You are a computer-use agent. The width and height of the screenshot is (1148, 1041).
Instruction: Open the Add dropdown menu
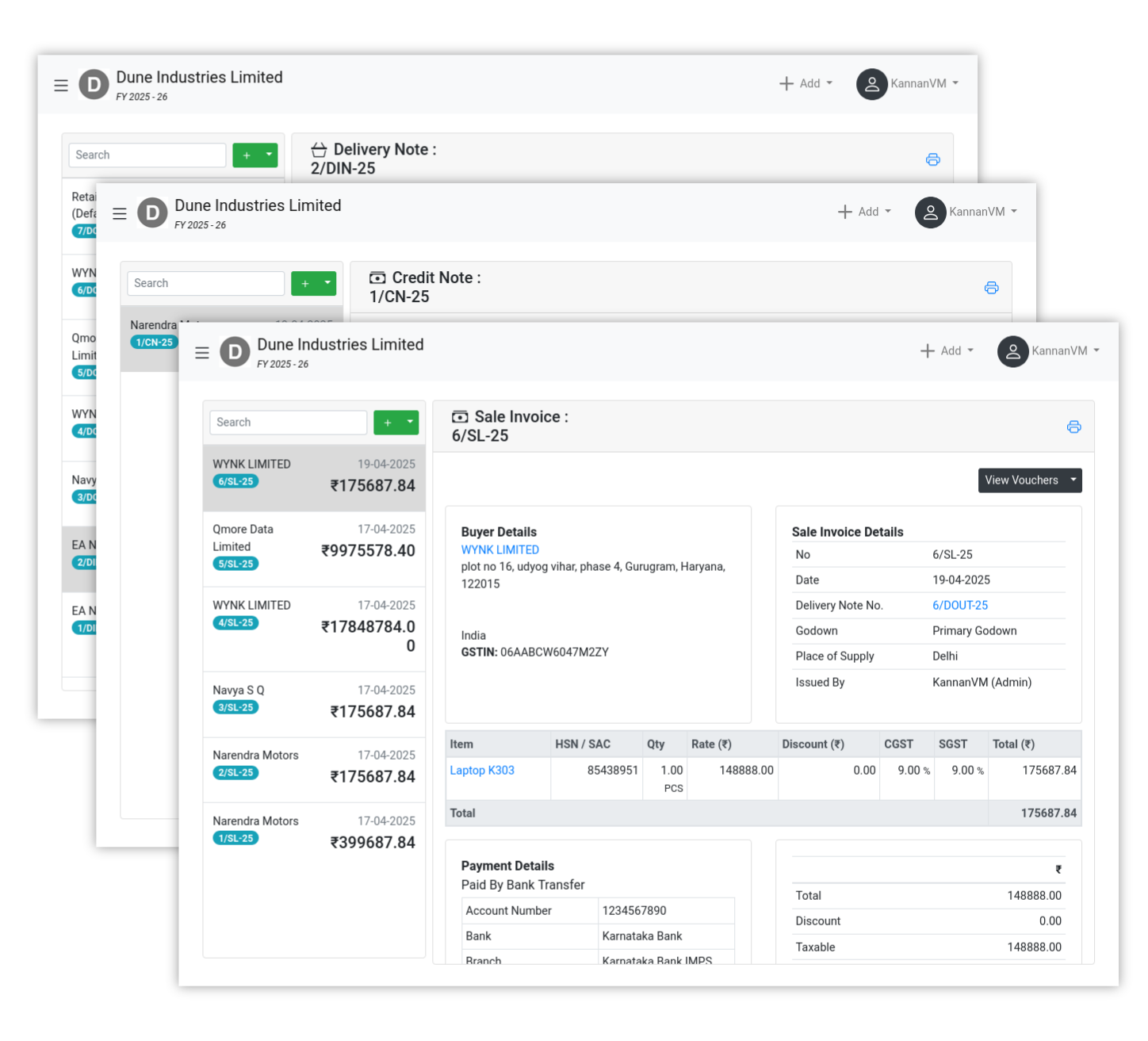[x=946, y=350]
